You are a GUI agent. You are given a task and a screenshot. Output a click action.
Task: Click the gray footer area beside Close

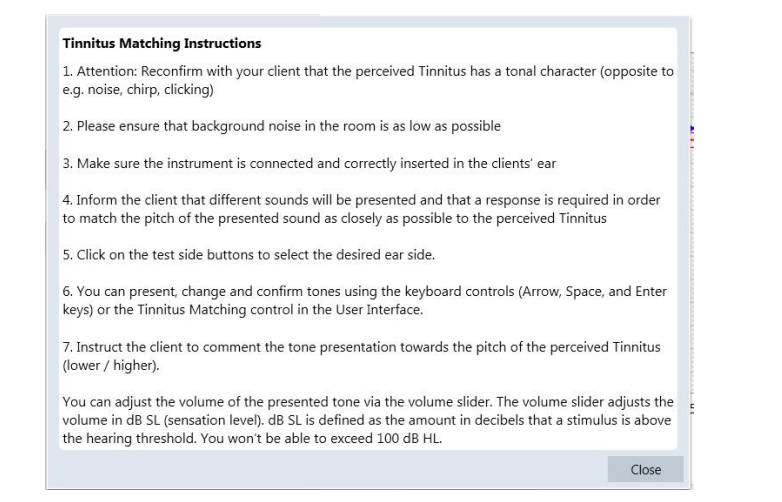click(327, 469)
